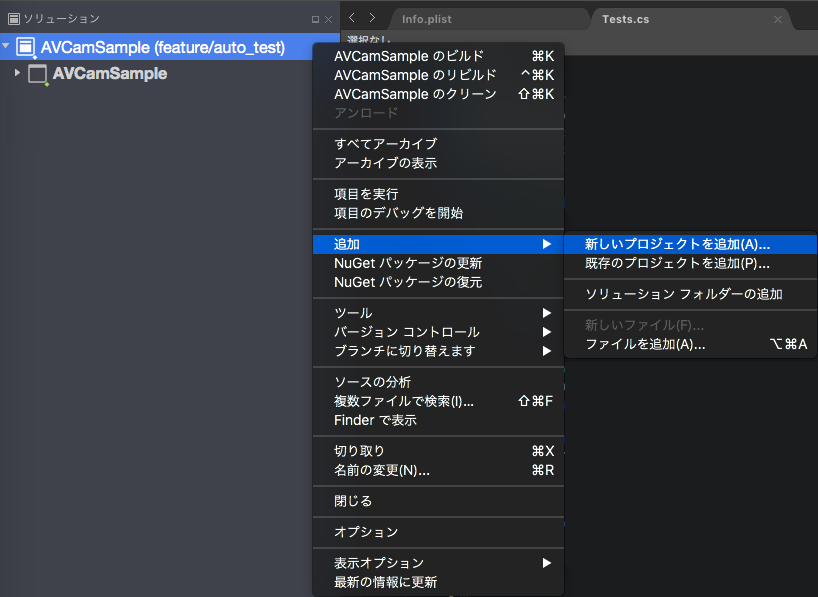Select NuGet パッケージの更新

tap(438, 263)
